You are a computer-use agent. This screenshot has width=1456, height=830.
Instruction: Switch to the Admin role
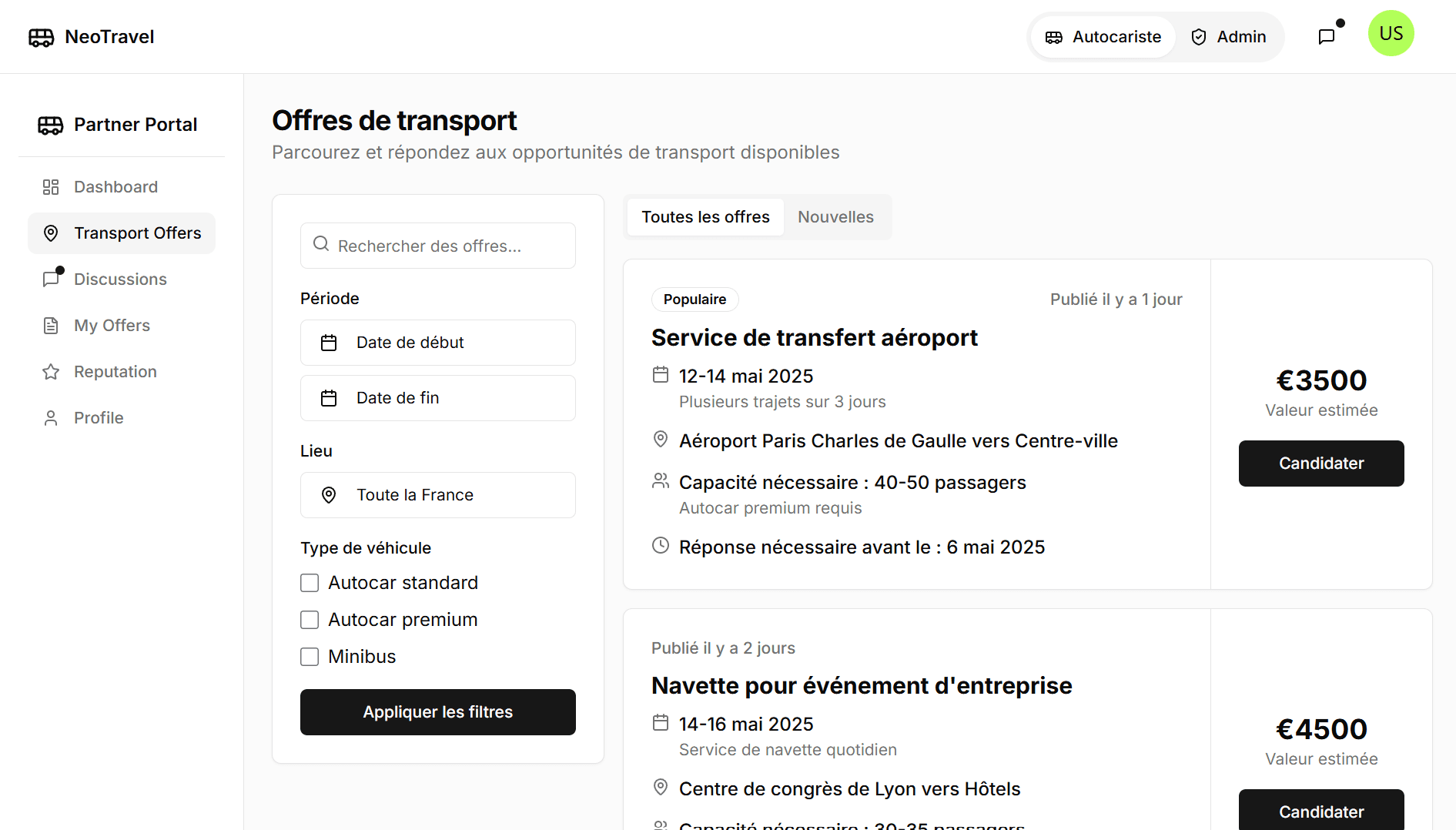point(1228,37)
